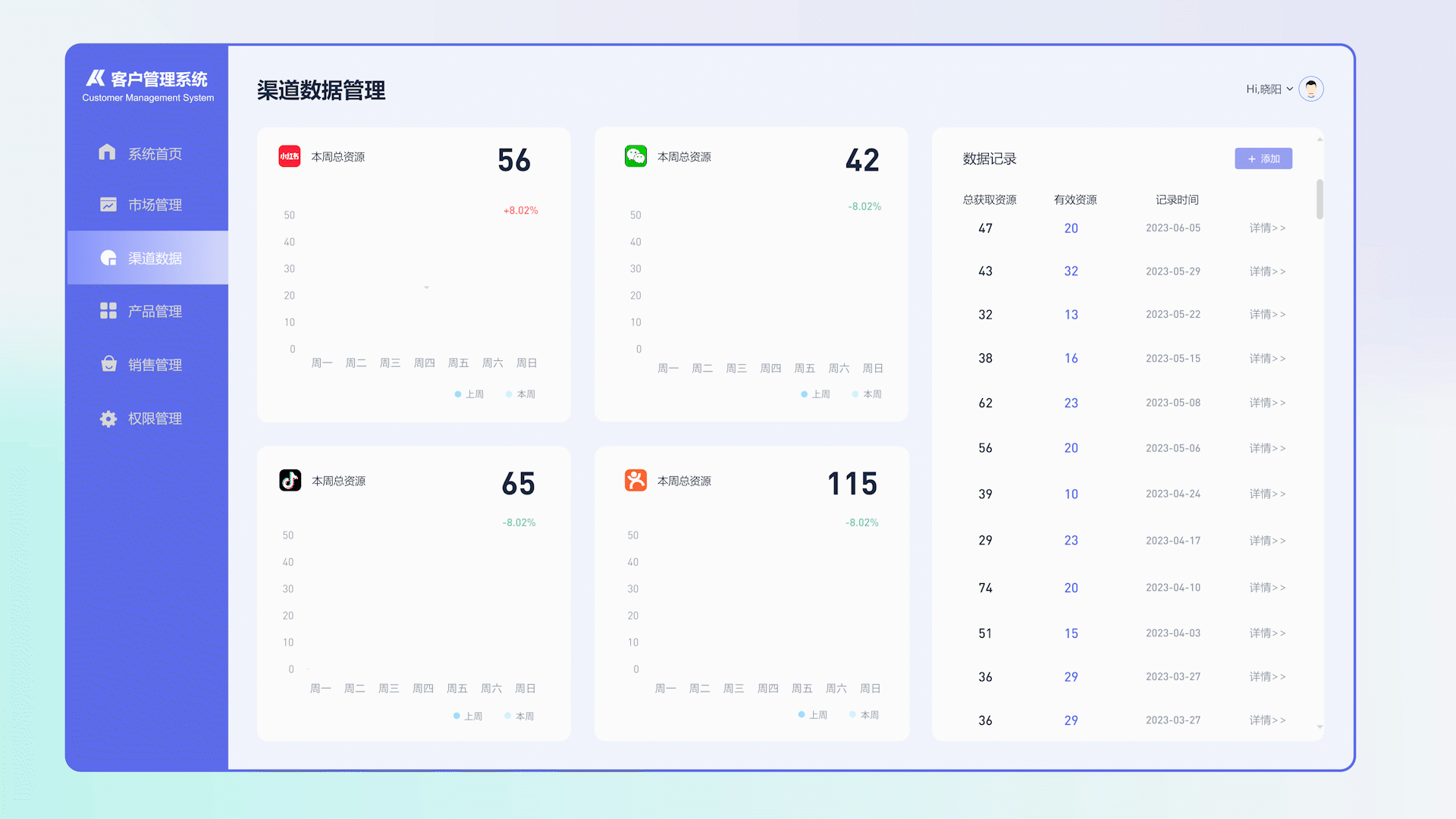Click the 添加 add button
Image resolution: width=1456 pixels, height=819 pixels.
1263,158
